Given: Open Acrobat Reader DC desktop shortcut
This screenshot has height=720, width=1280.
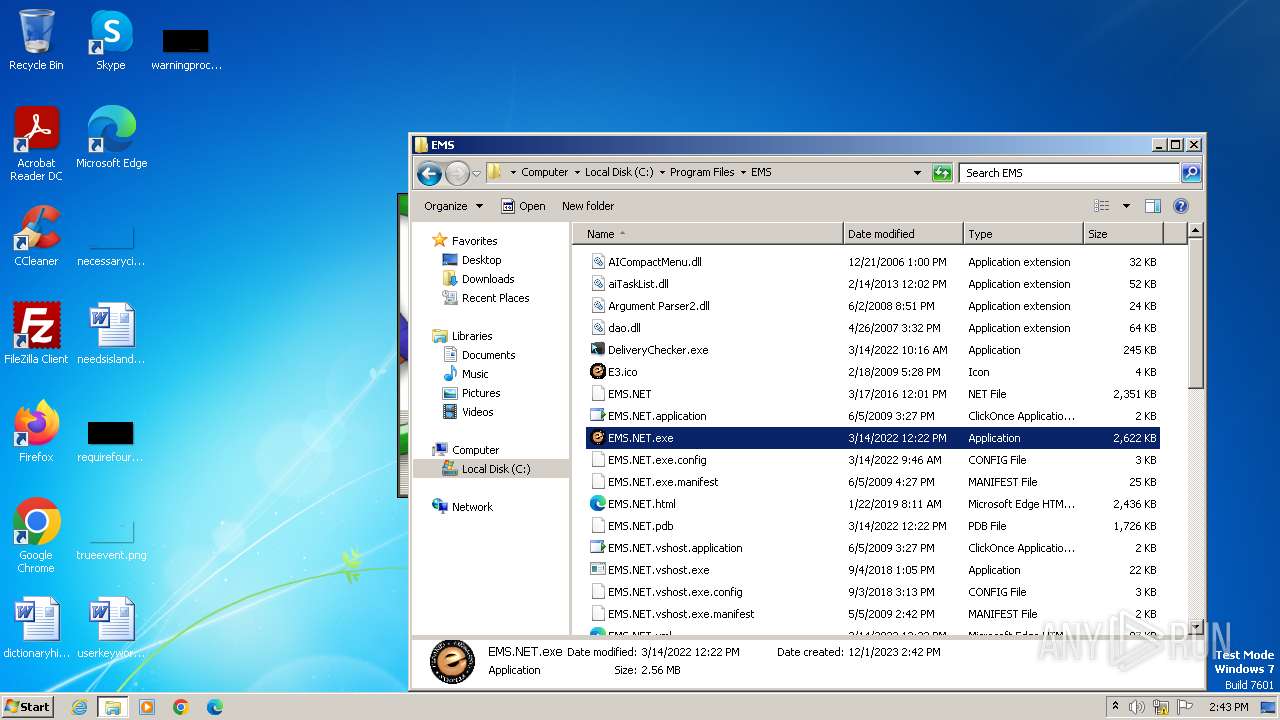Looking at the screenshot, I should [36, 144].
